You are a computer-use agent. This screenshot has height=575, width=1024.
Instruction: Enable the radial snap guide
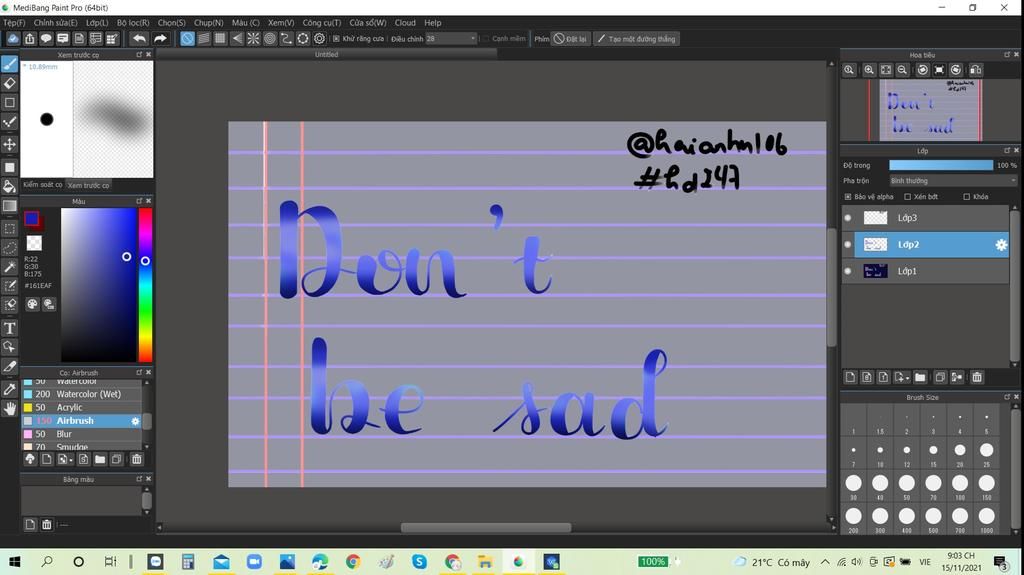[x=253, y=39]
